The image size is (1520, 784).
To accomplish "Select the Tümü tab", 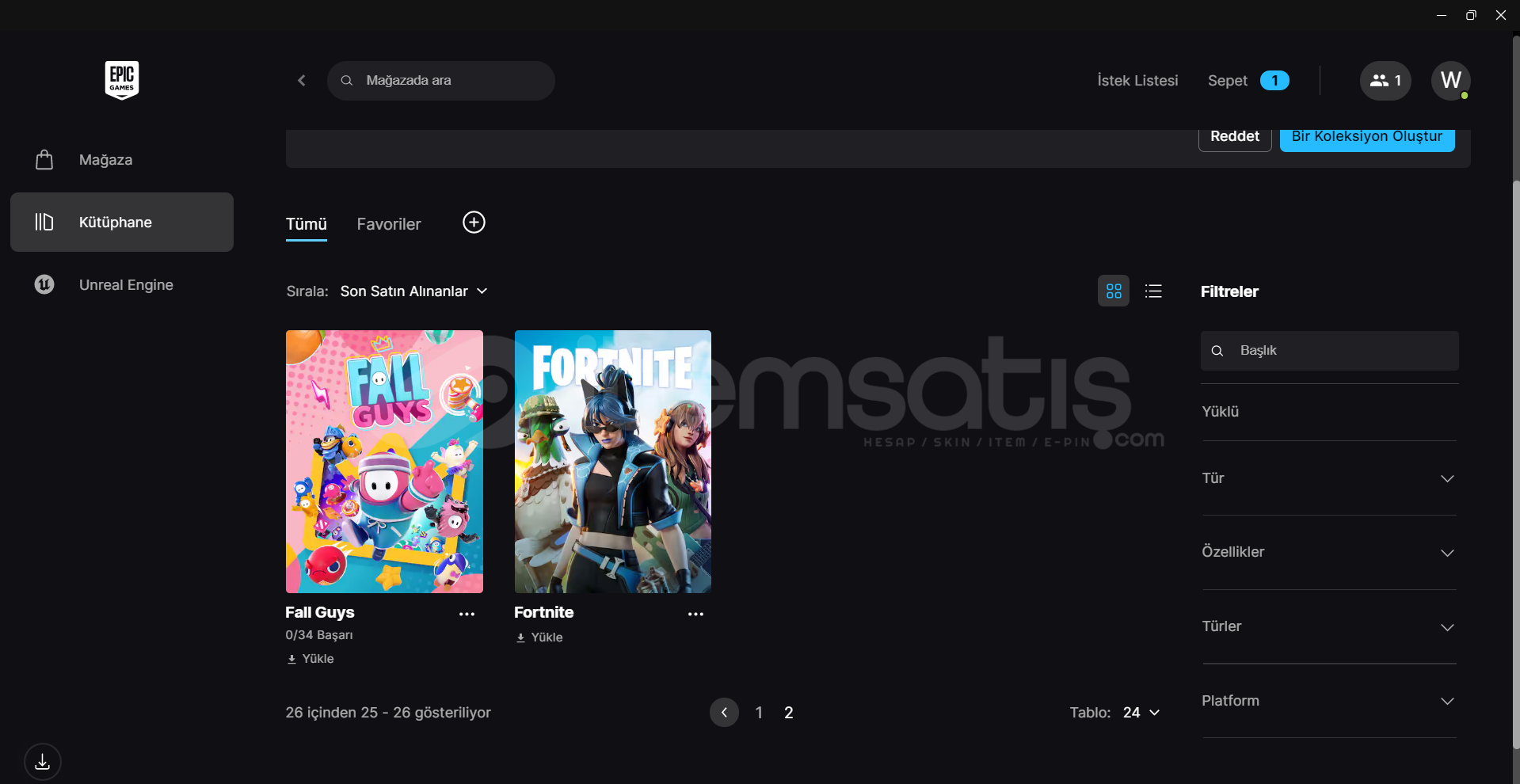I will coord(307,224).
